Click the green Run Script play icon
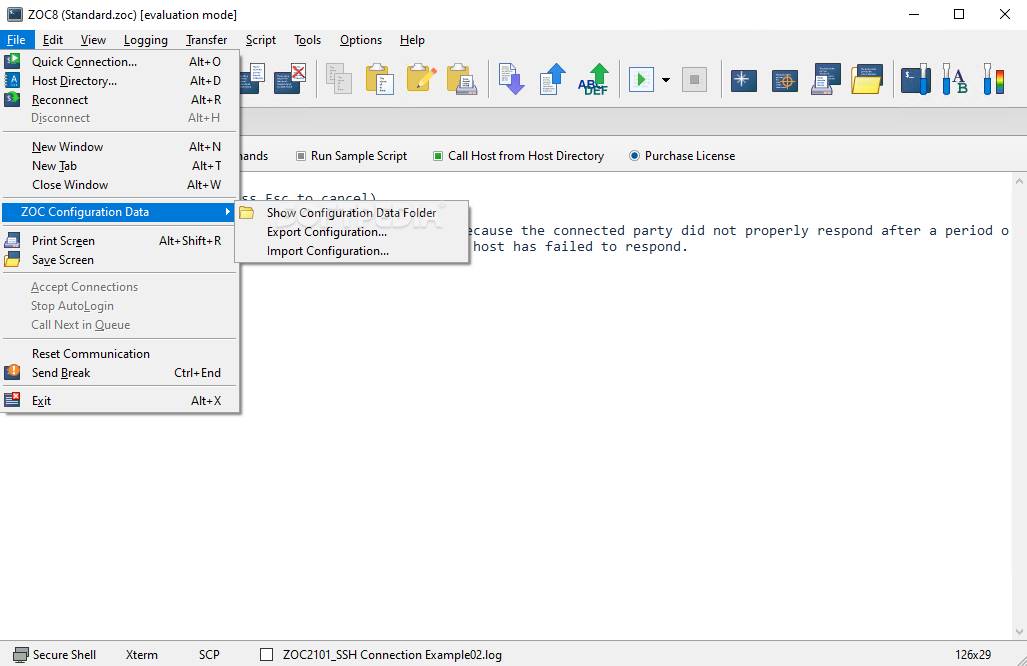 (641, 80)
